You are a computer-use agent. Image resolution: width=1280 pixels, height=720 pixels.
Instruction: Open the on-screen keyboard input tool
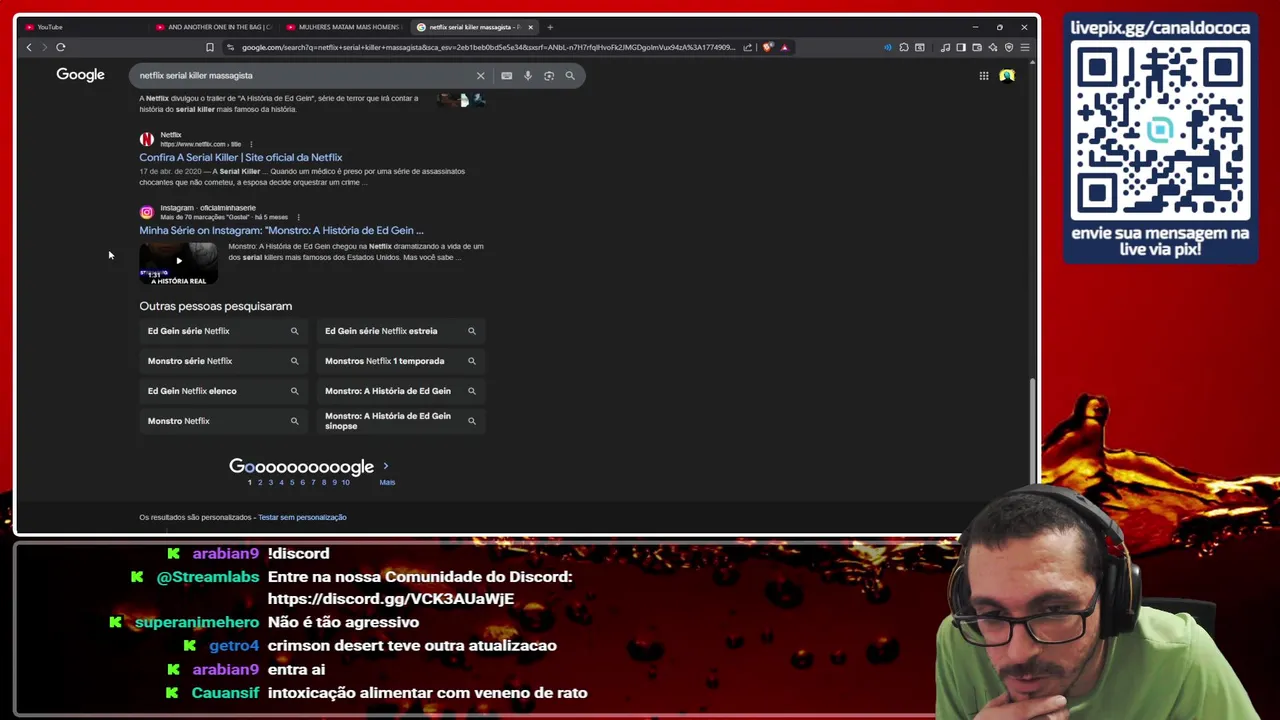click(506, 75)
